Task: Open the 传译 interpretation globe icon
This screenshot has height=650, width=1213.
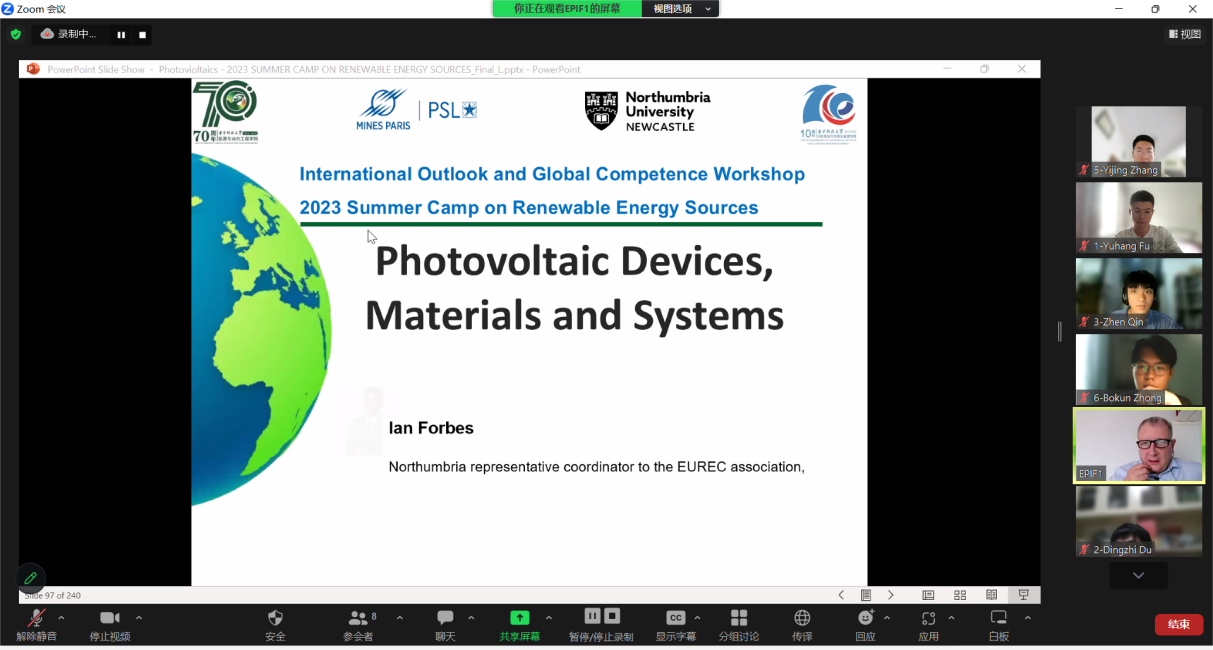Action: coord(802,619)
